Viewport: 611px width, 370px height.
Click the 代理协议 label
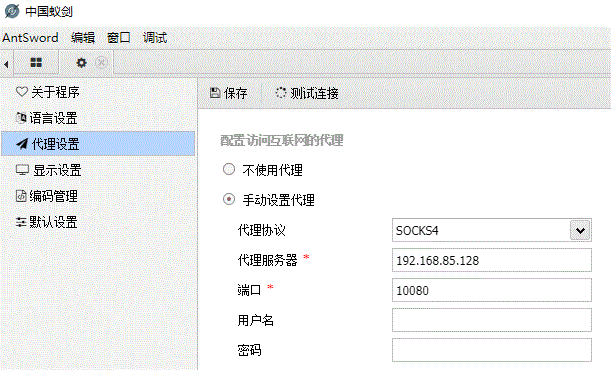point(261,230)
